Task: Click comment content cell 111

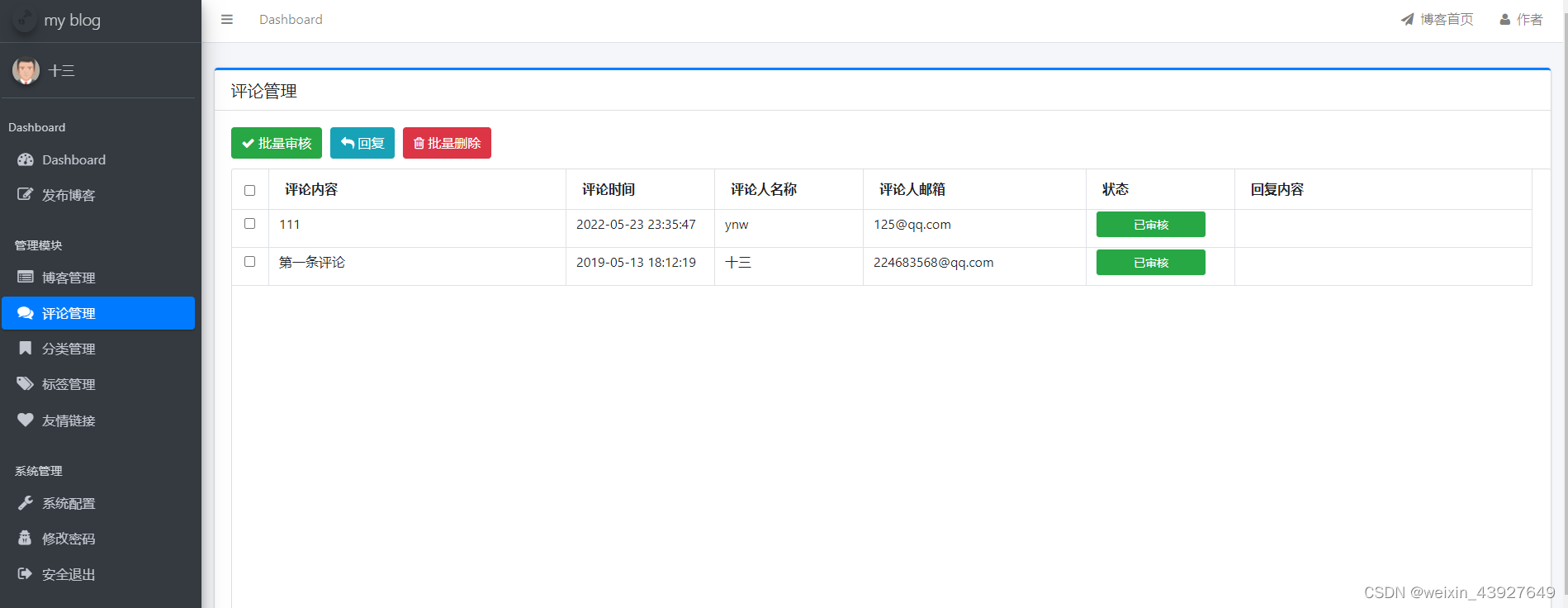Action: pyautogui.click(x=290, y=225)
